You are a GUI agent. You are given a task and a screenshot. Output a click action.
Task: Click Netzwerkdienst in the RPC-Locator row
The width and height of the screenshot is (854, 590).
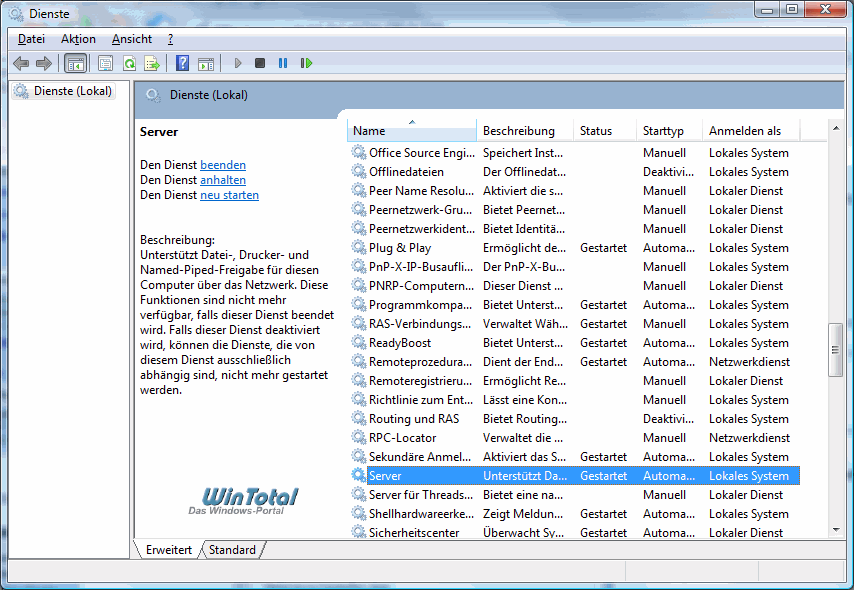[749, 437]
